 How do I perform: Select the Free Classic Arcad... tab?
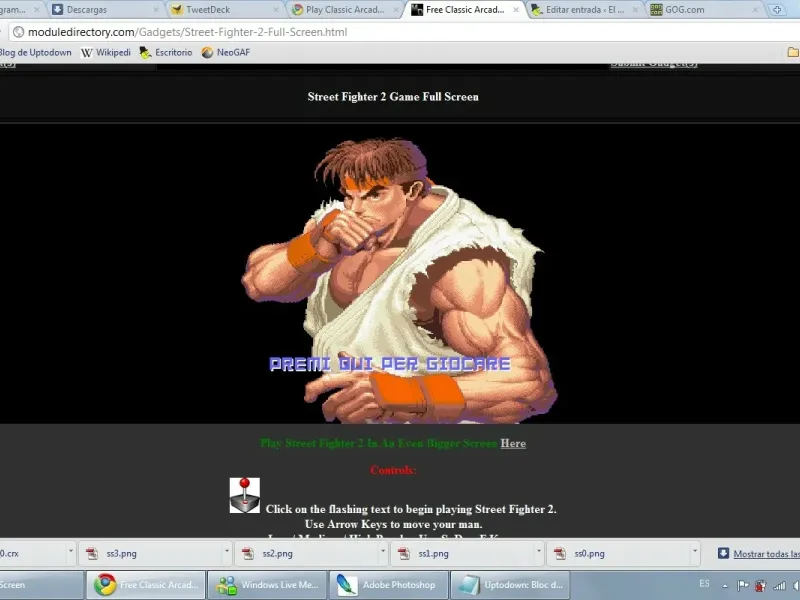[x=464, y=10]
